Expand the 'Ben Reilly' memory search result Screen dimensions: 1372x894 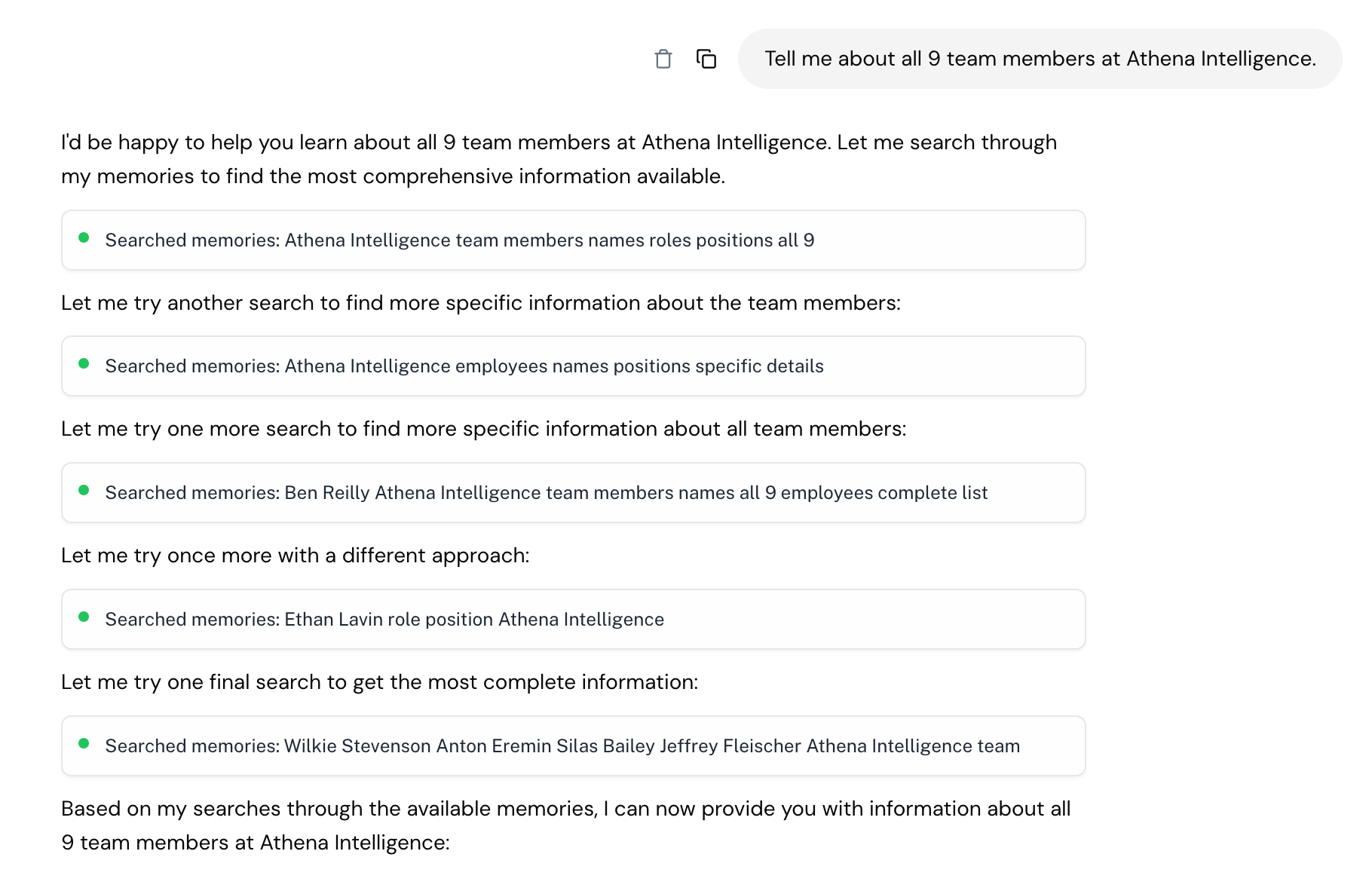click(573, 492)
